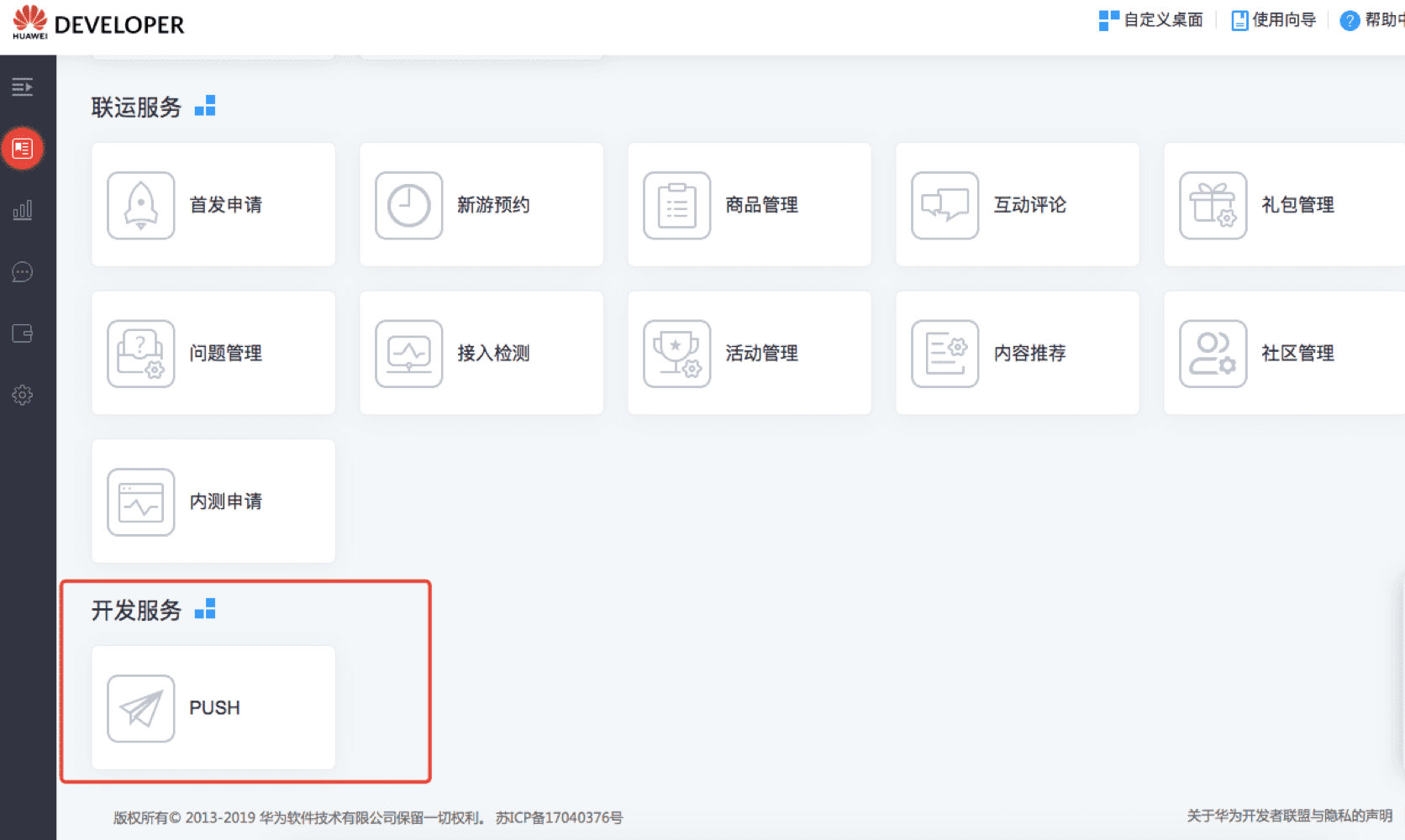The height and width of the screenshot is (840, 1405).
Task: Click the gift box icon for 礼包管理
Action: [x=1213, y=206]
